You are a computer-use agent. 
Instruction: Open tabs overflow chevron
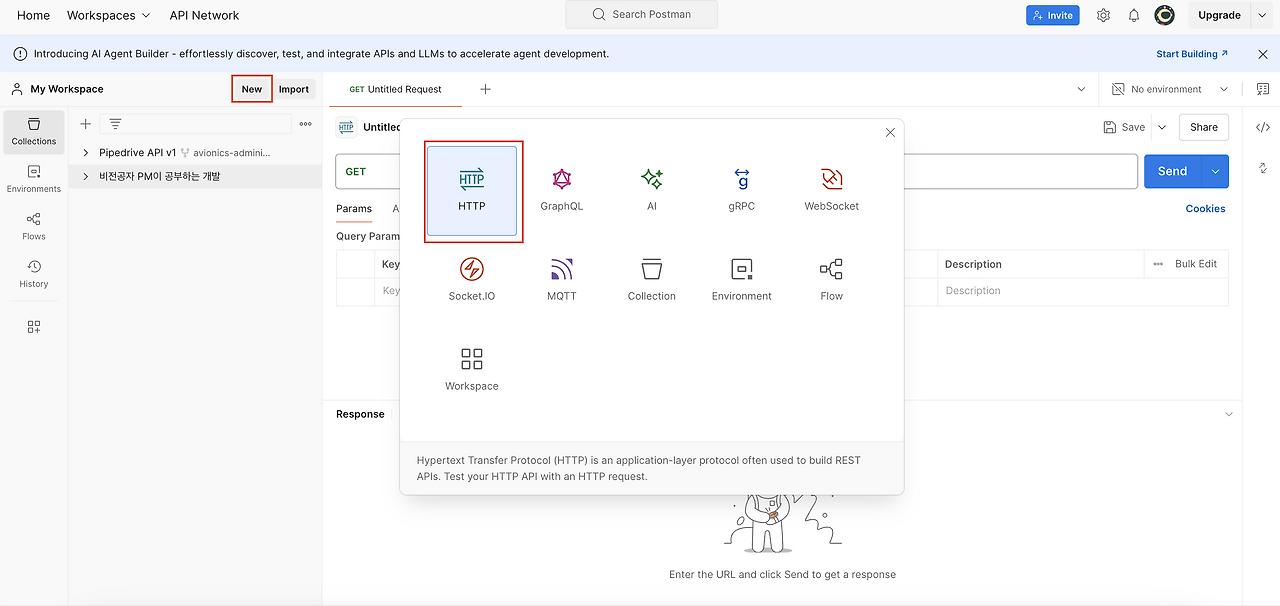point(1081,89)
